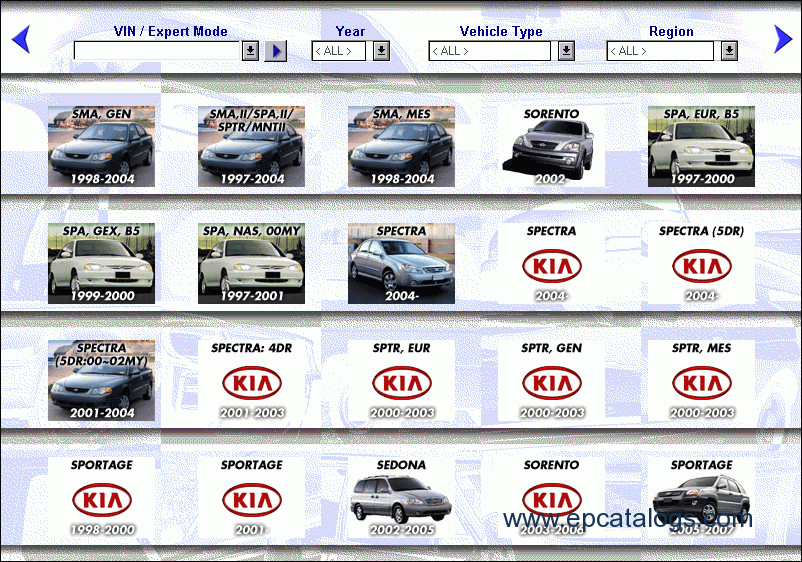
Task: Select the SMA, GEN 1998-2004 catalog
Action: (101, 146)
